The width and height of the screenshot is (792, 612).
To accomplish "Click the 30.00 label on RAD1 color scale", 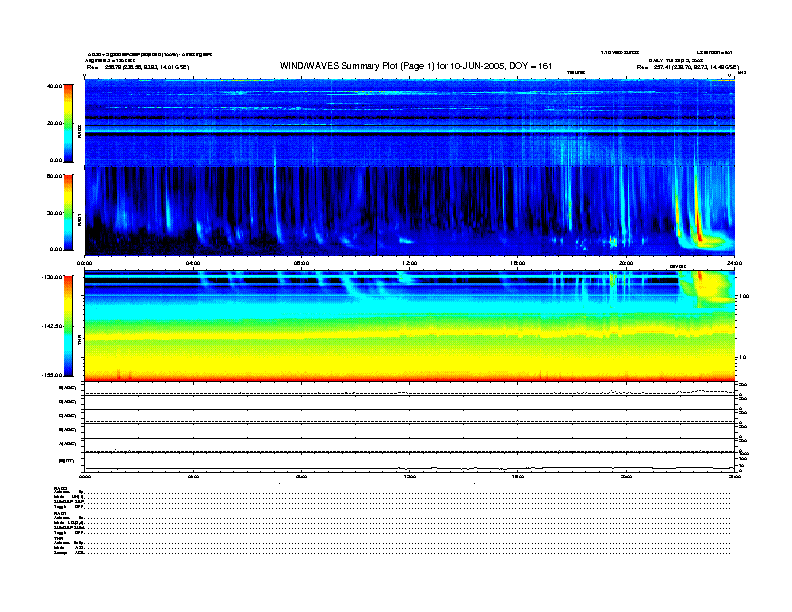I will [54, 213].
